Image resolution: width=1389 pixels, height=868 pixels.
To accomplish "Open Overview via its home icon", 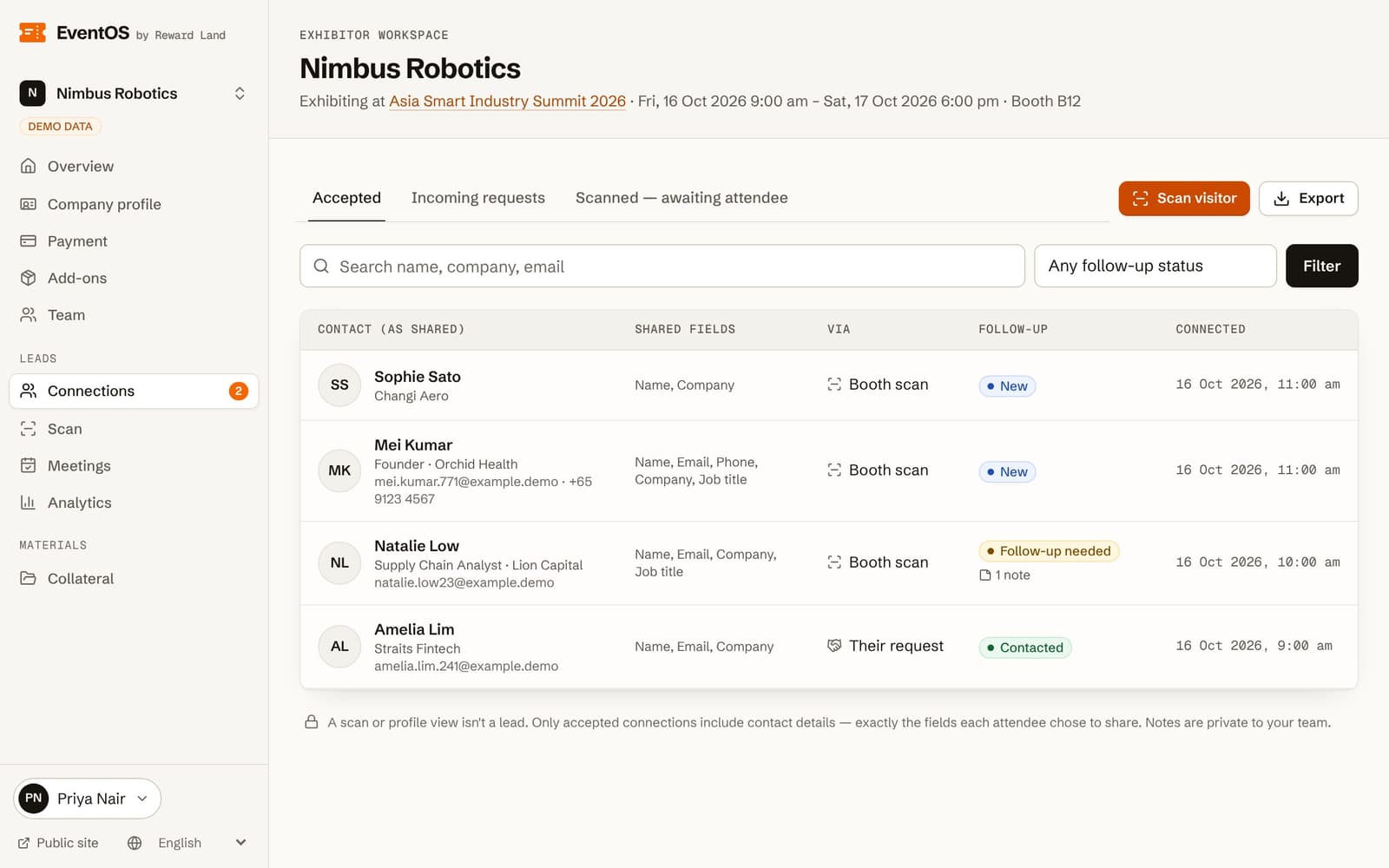I will pos(29,166).
